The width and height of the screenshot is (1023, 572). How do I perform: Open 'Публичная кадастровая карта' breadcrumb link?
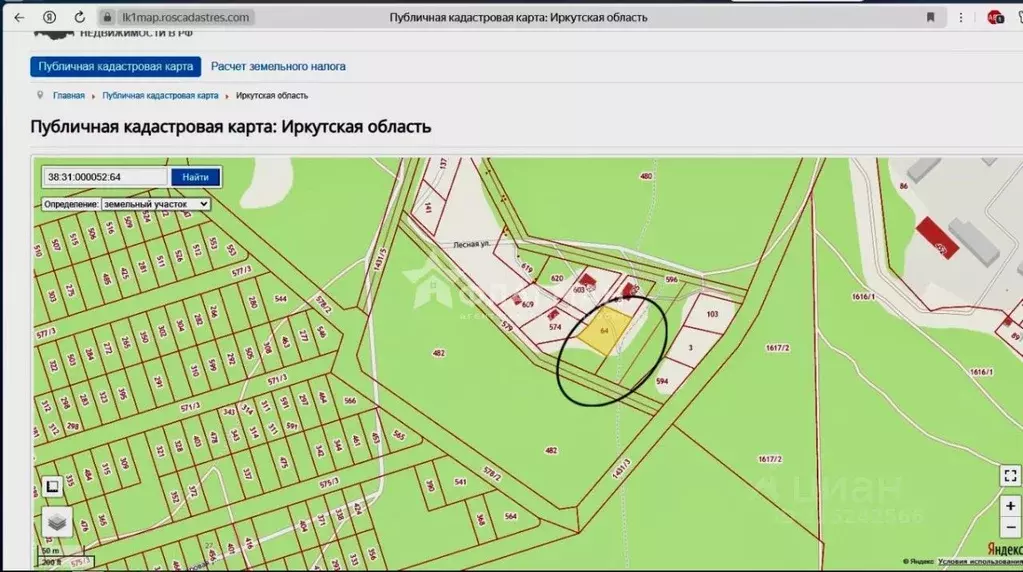coord(160,96)
